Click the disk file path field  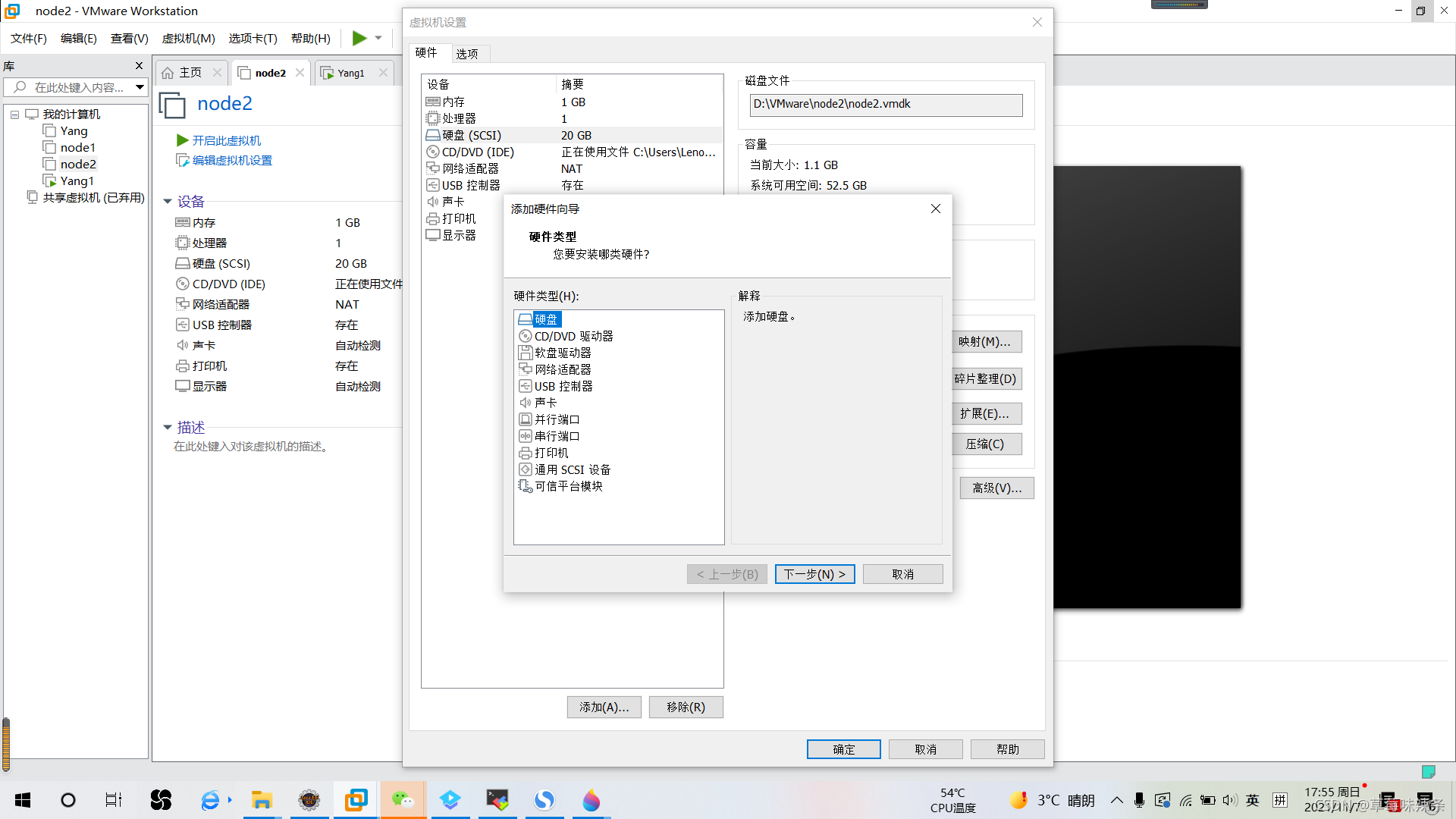pyautogui.click(x=886, y=105)
